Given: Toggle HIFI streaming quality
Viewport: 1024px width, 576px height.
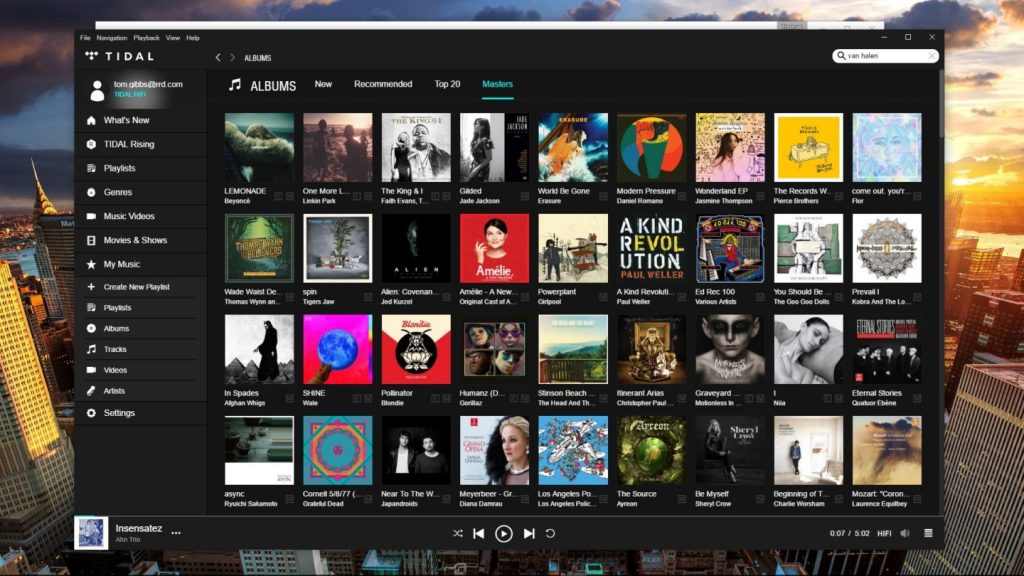Looking at the screenshot, I should (x=884, y=533).
